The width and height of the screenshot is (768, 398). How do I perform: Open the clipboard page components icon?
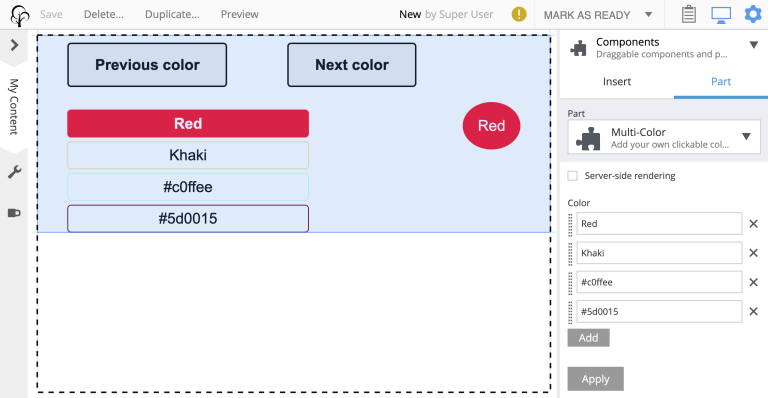689,14
